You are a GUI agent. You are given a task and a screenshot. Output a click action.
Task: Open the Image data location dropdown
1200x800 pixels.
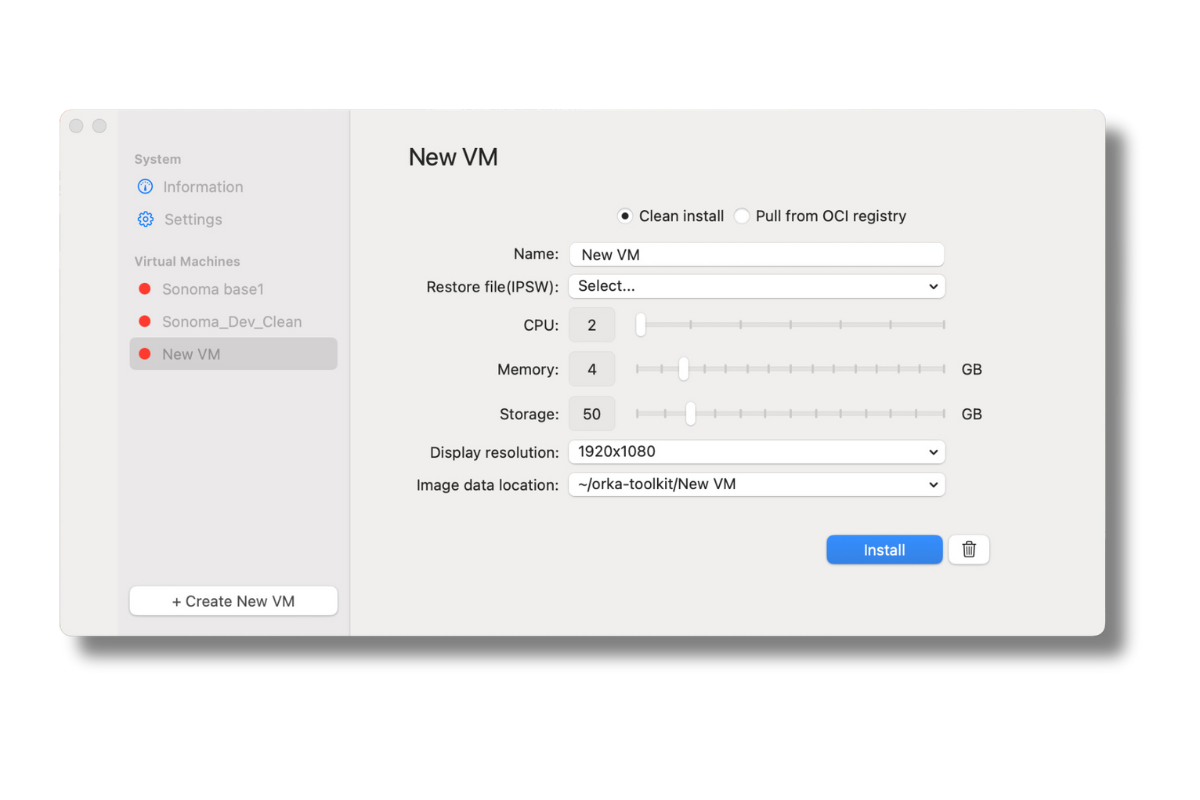[x=757, y=485]
